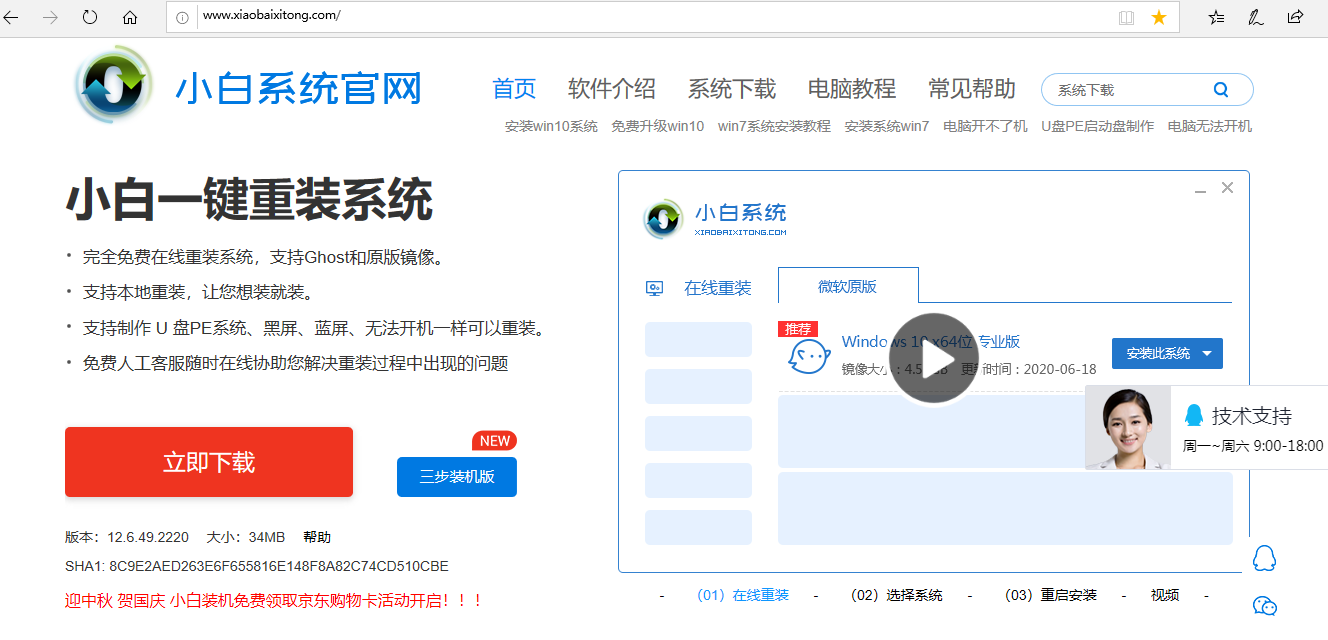Open browser share icon

[x=1295, y=17]
